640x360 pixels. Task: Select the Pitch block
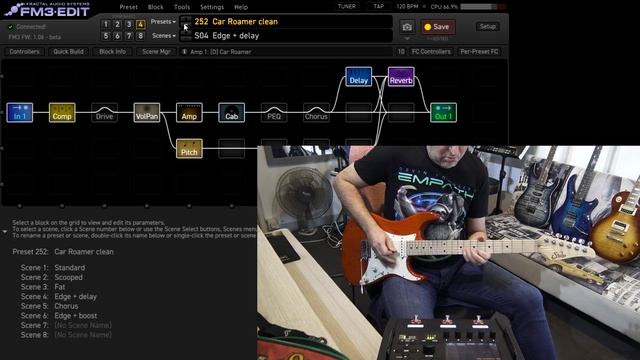coord(189,148)
